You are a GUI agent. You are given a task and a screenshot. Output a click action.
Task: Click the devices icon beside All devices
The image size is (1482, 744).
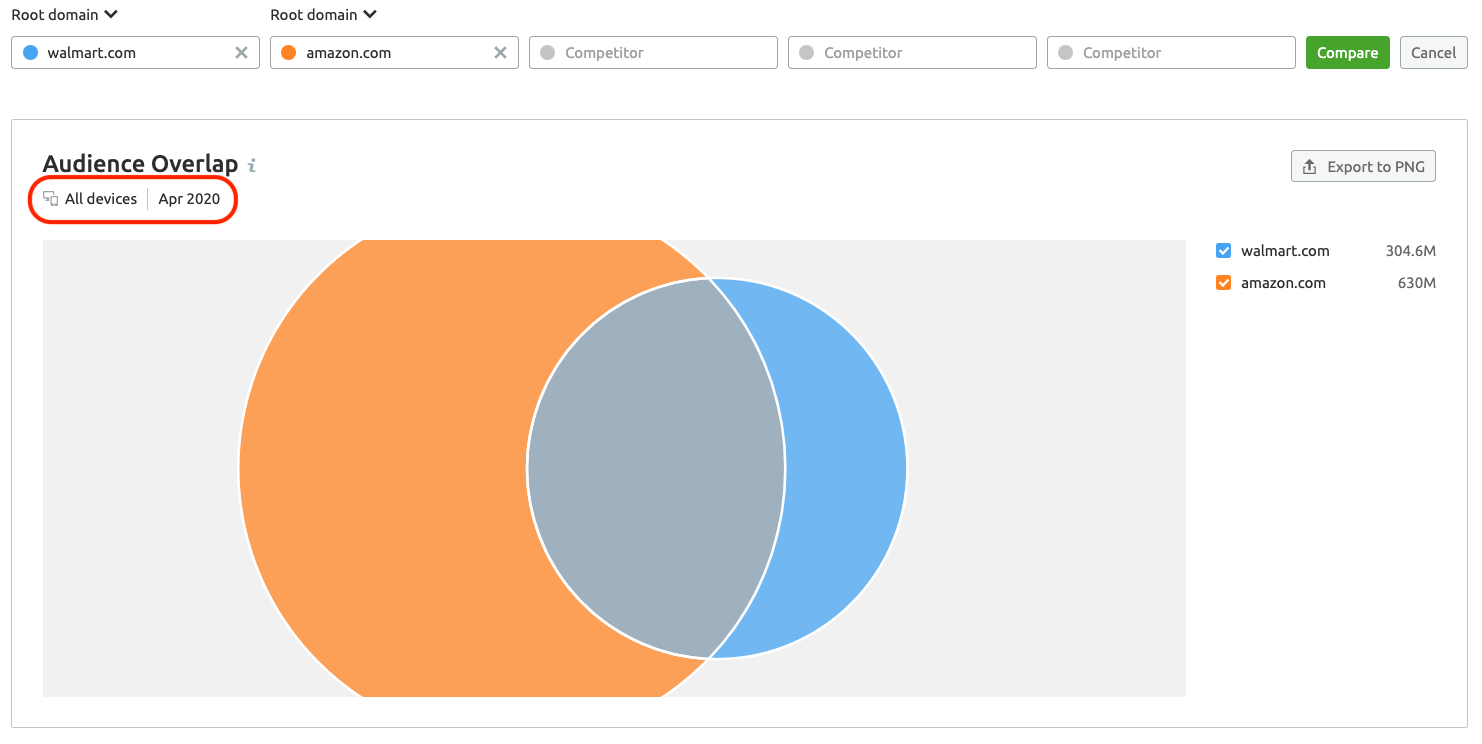point(50,199)
